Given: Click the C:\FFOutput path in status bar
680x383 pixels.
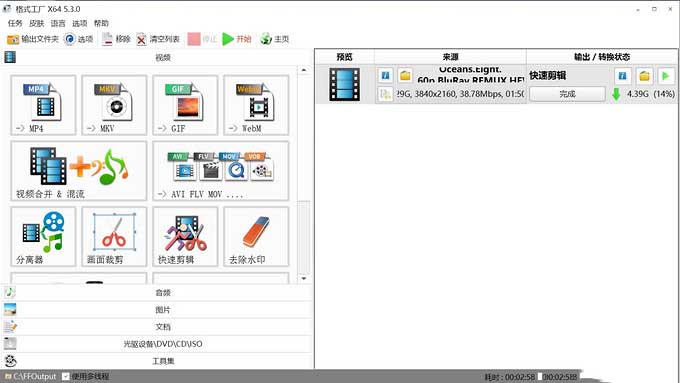Looking at the screenshot, I should click(x=35, y=376).
